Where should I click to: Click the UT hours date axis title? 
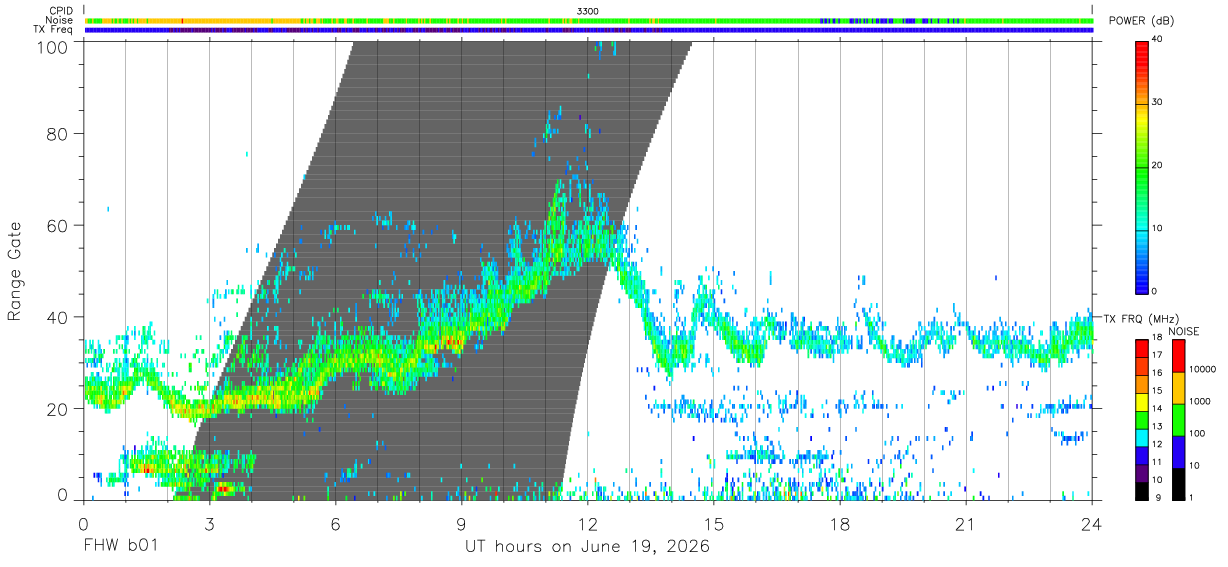pos(587,547)
